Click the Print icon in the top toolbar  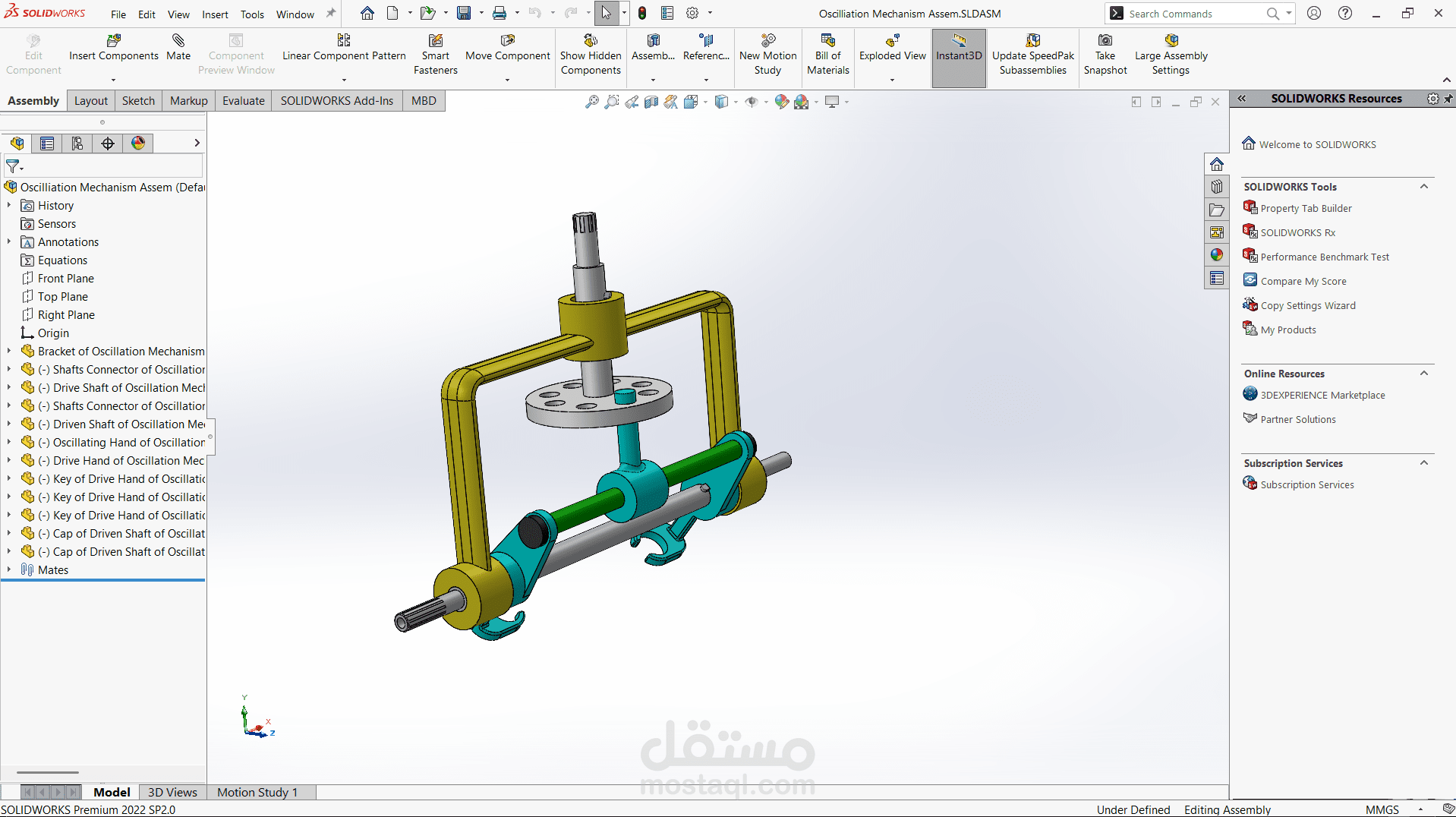coord(500,13)
